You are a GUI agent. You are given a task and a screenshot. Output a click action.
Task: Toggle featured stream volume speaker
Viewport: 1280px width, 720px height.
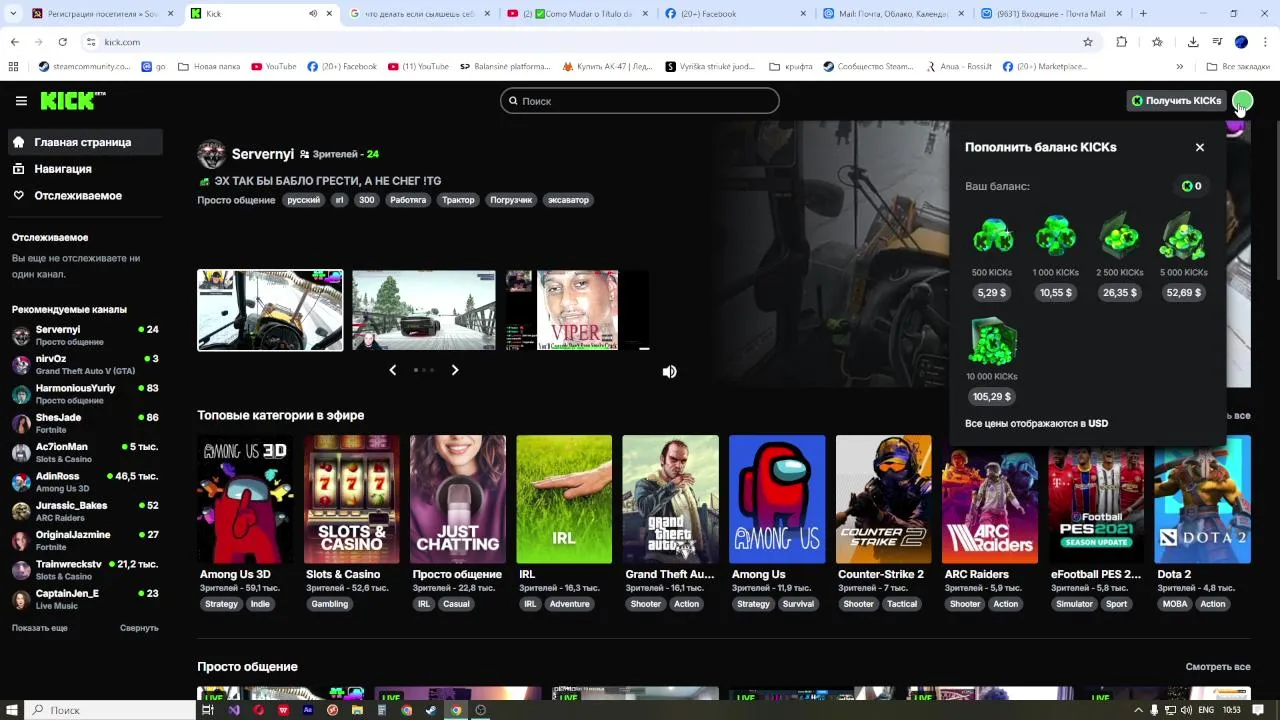click(x=670, y=372)
